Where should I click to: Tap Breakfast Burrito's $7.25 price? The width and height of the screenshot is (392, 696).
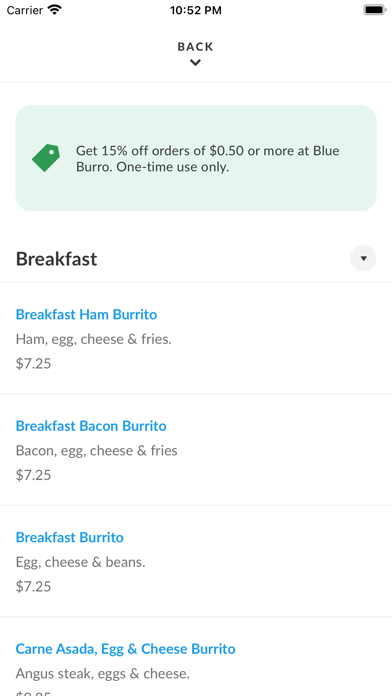coord(33,586)
